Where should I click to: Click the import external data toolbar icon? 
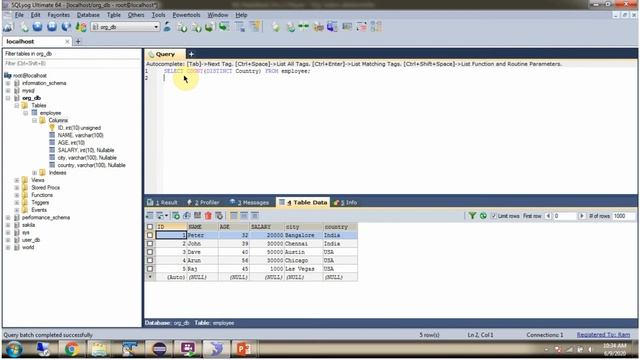click(x=182, y=27)
